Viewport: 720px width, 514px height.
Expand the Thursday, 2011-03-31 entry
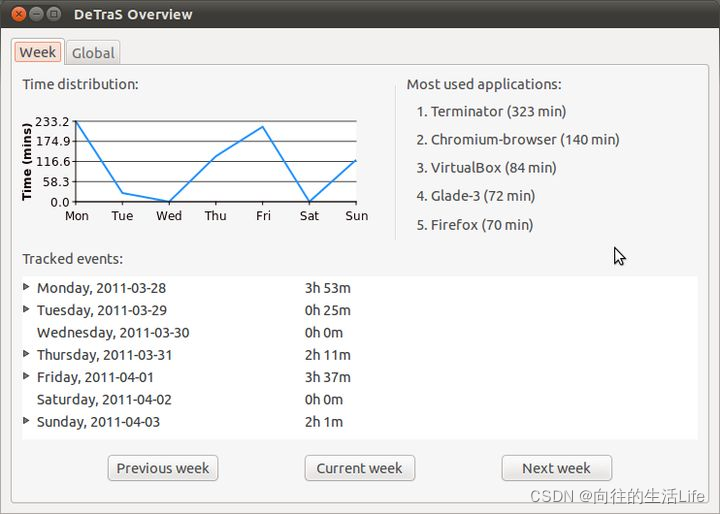26,354
